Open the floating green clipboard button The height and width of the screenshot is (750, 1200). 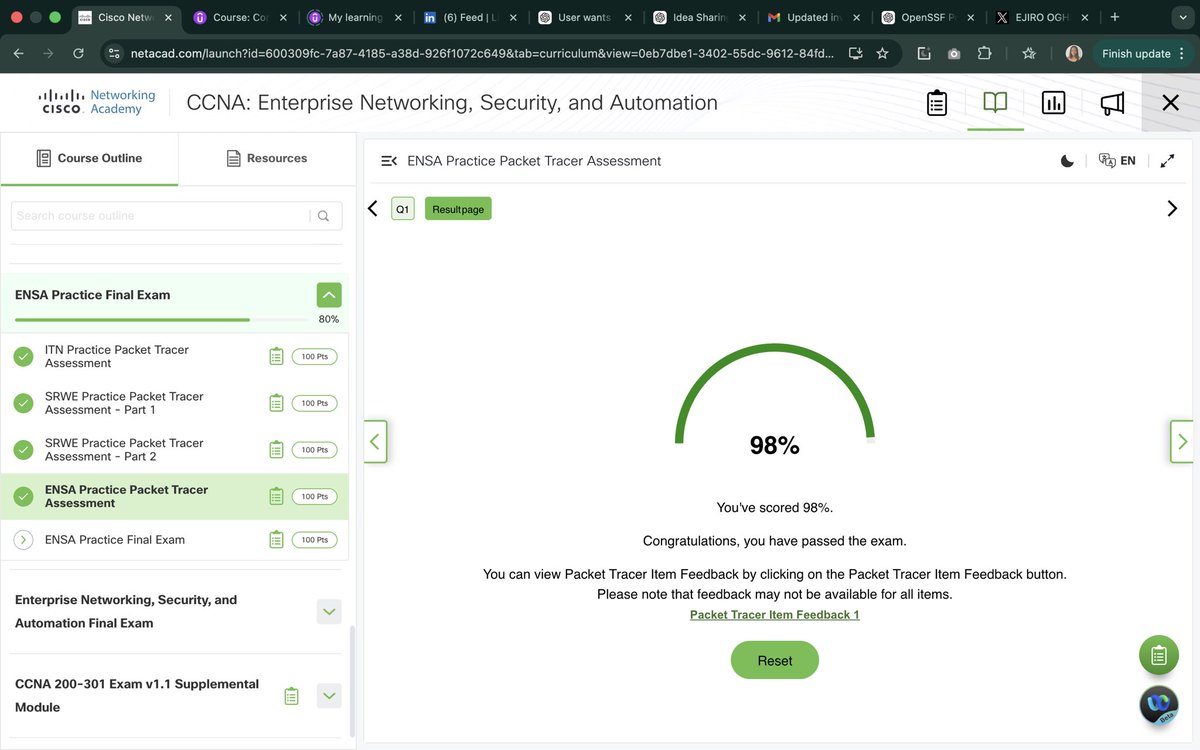[1159, 655]
